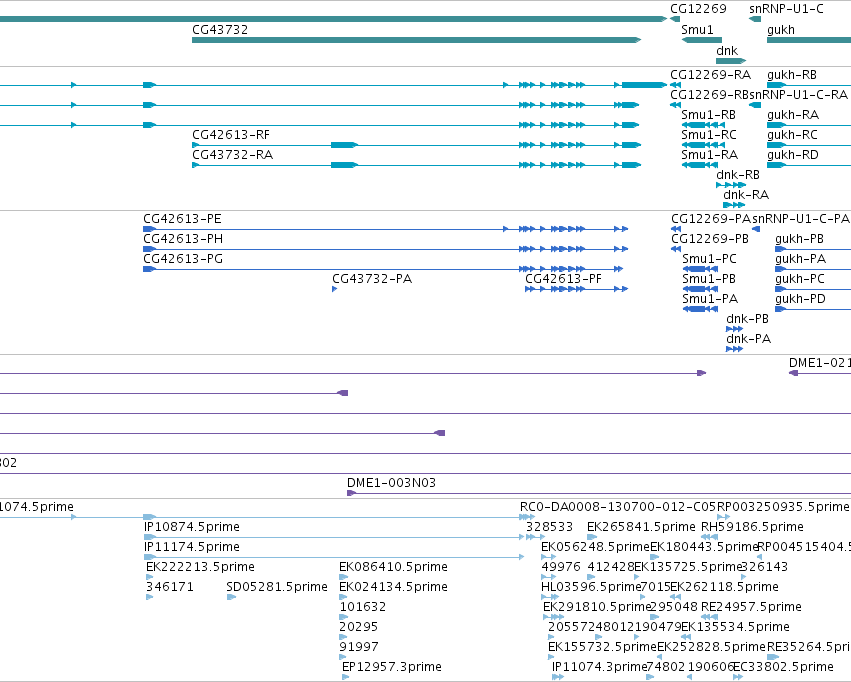The height and width of the screenshot is (682, 851).
Task: Open transcript label CG43732-RA
Action: point(232,155)
